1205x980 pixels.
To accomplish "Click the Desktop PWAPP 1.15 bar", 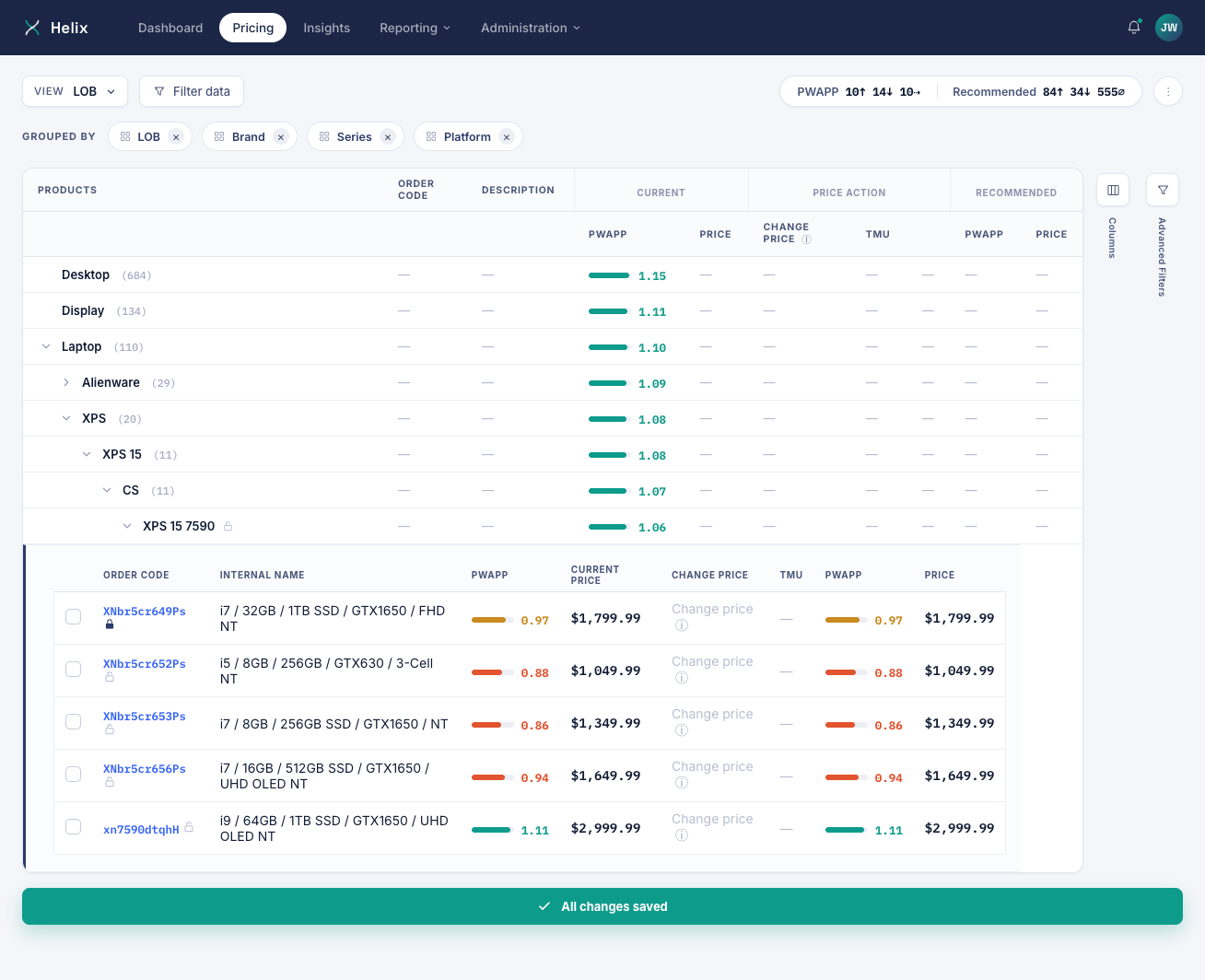I will tap(609, 275).
